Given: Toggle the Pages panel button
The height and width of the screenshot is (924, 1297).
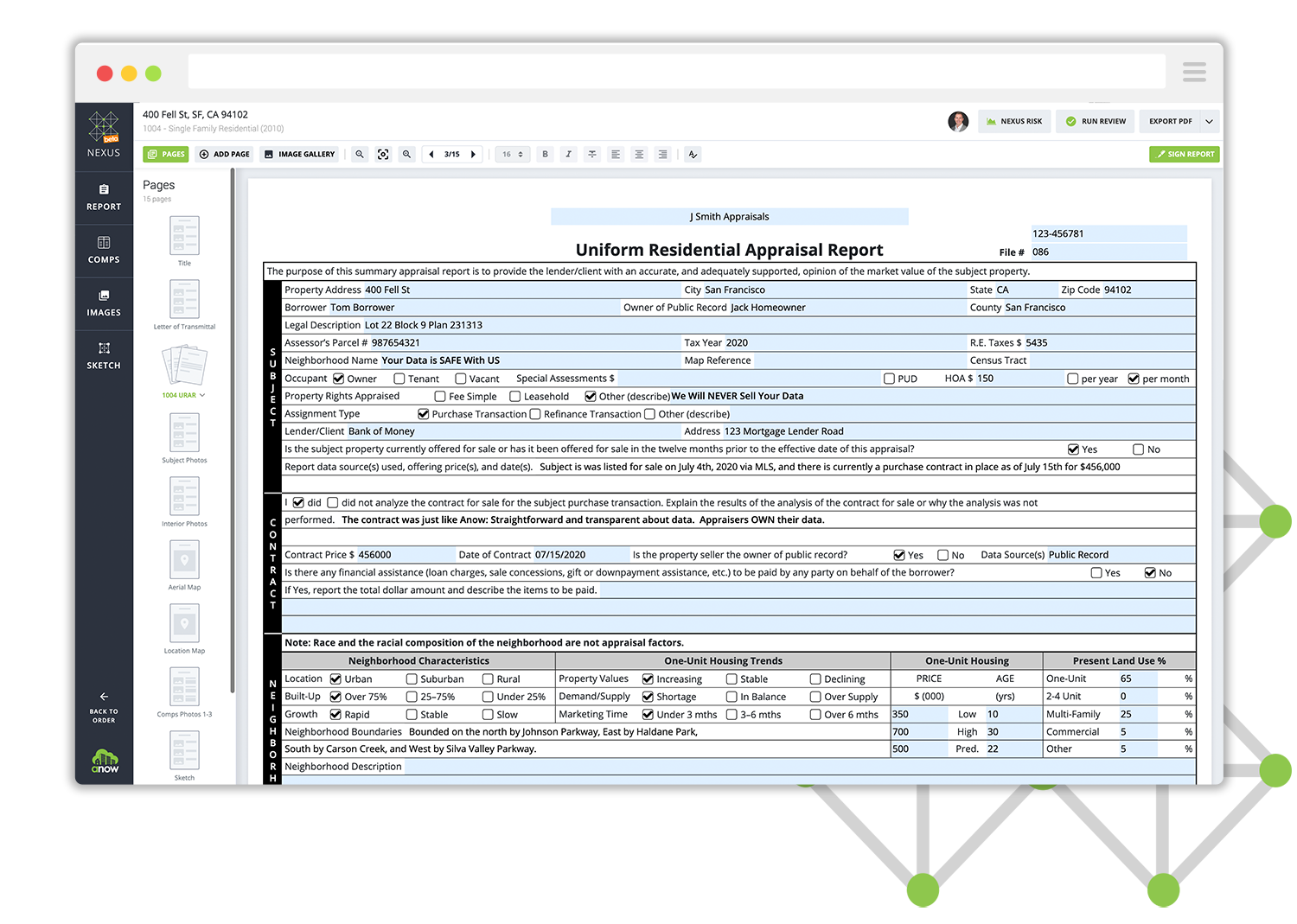Looking at the screenshot, I should 166,154.
